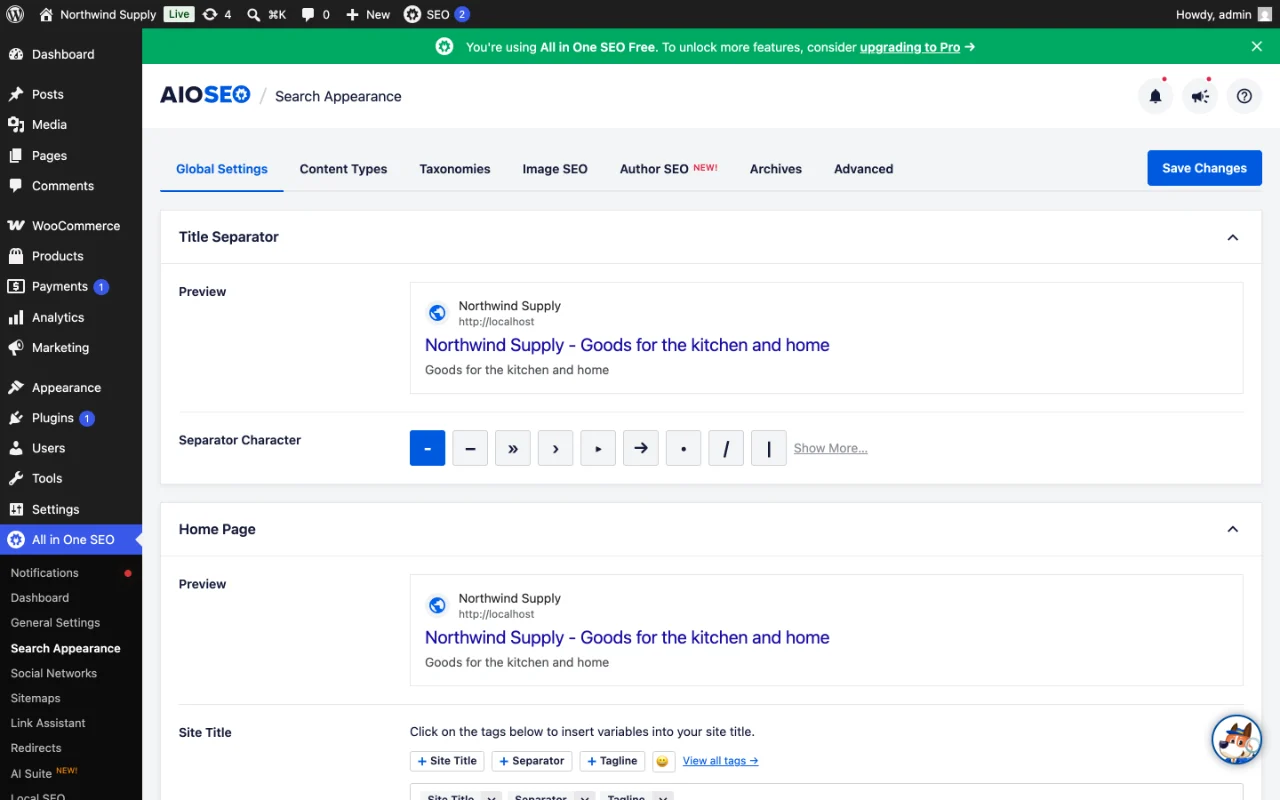Switch to the Taxonomies tab

tap(455, 169)
